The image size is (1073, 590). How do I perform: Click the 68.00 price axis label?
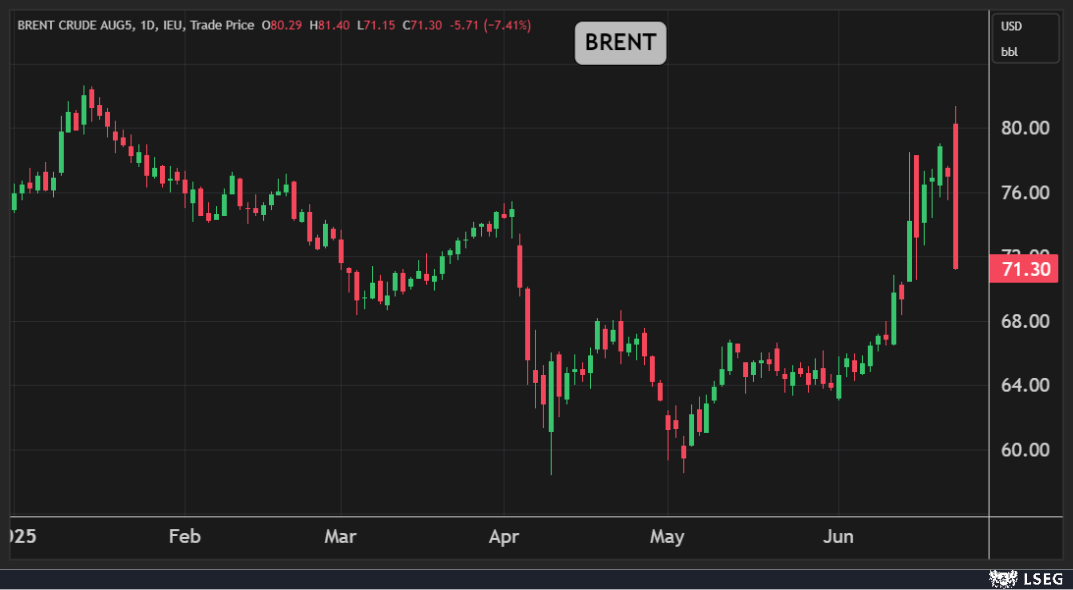1025,321
